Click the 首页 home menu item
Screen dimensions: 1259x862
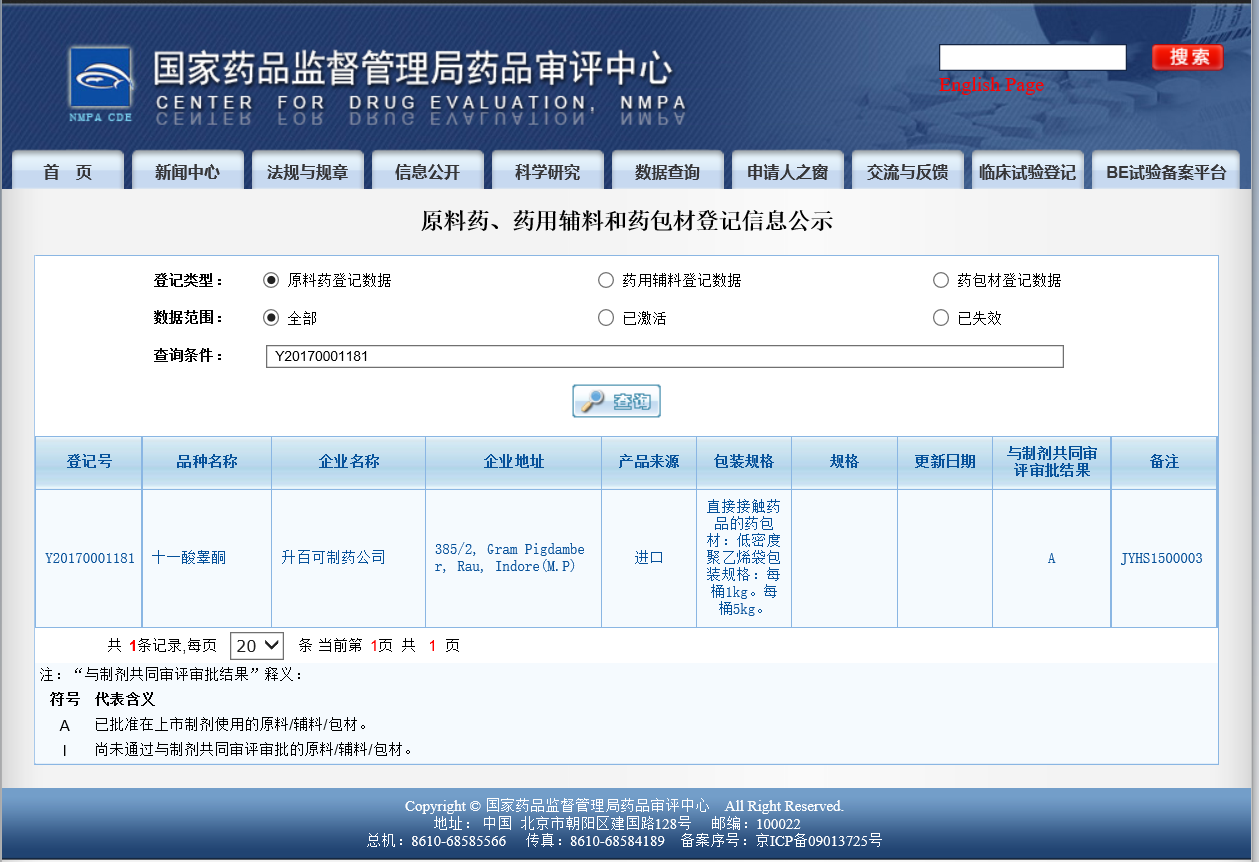(67, 170)
